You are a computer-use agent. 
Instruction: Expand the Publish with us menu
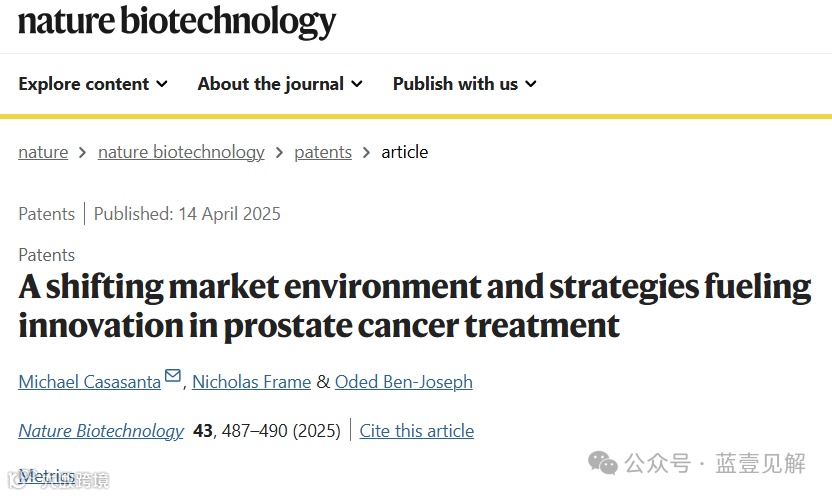(464, 84)
